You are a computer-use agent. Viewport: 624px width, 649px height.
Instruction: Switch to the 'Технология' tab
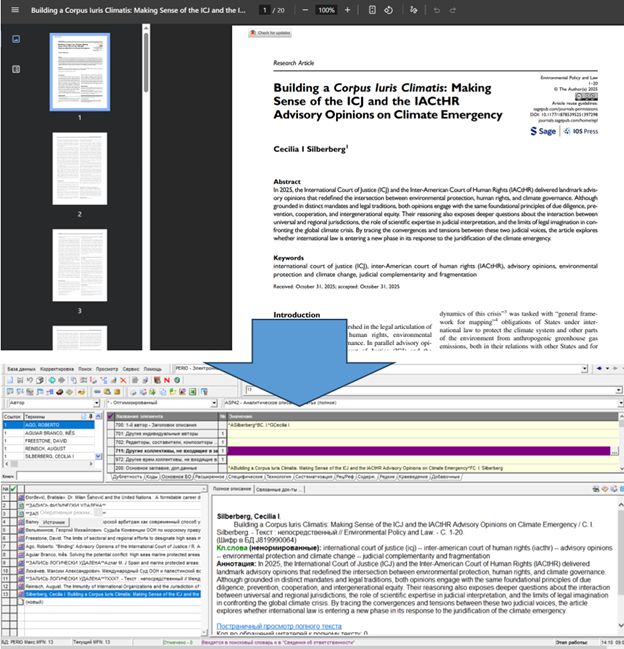[278, 477]
